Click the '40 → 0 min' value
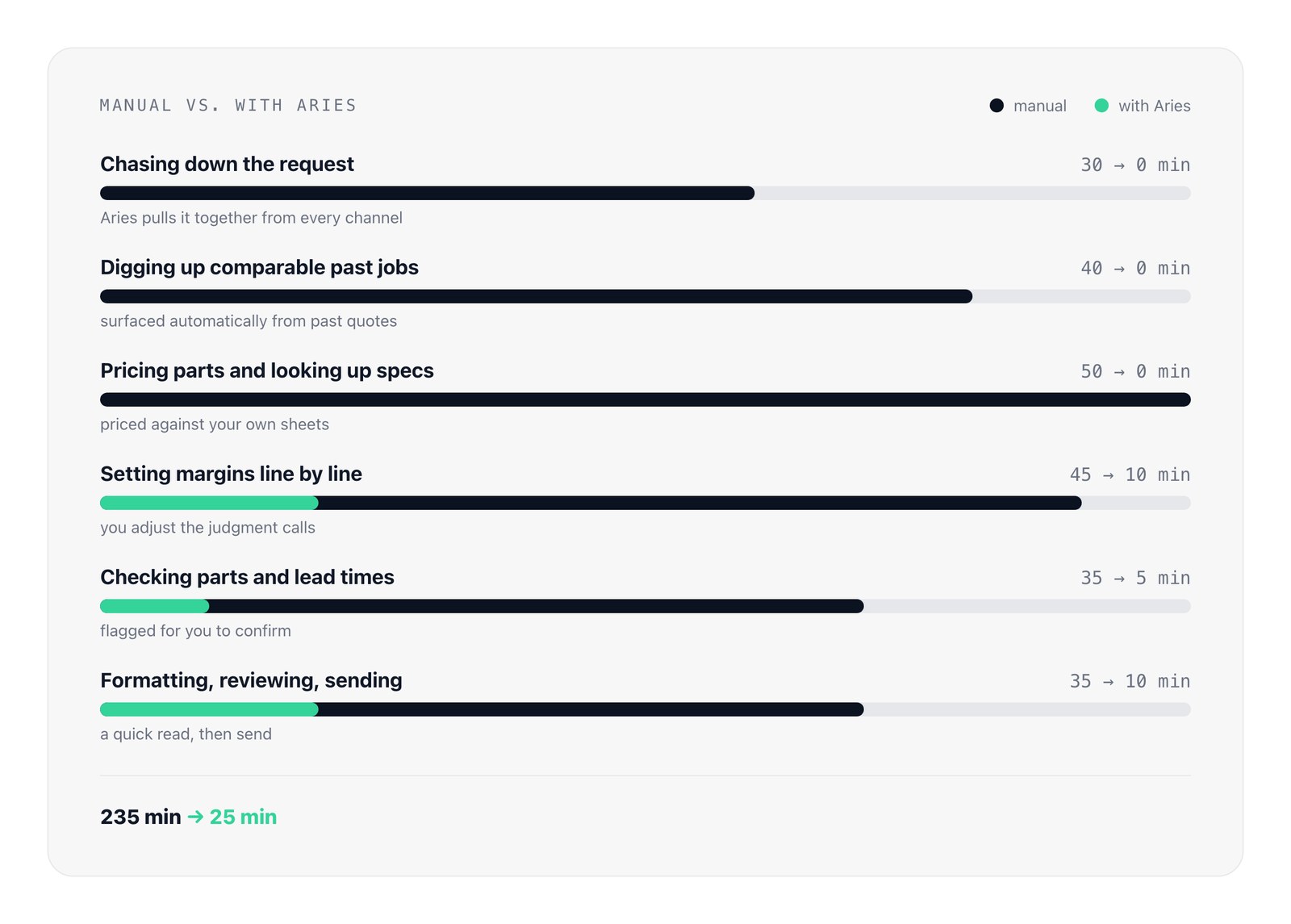 [x=1135, y=268]
